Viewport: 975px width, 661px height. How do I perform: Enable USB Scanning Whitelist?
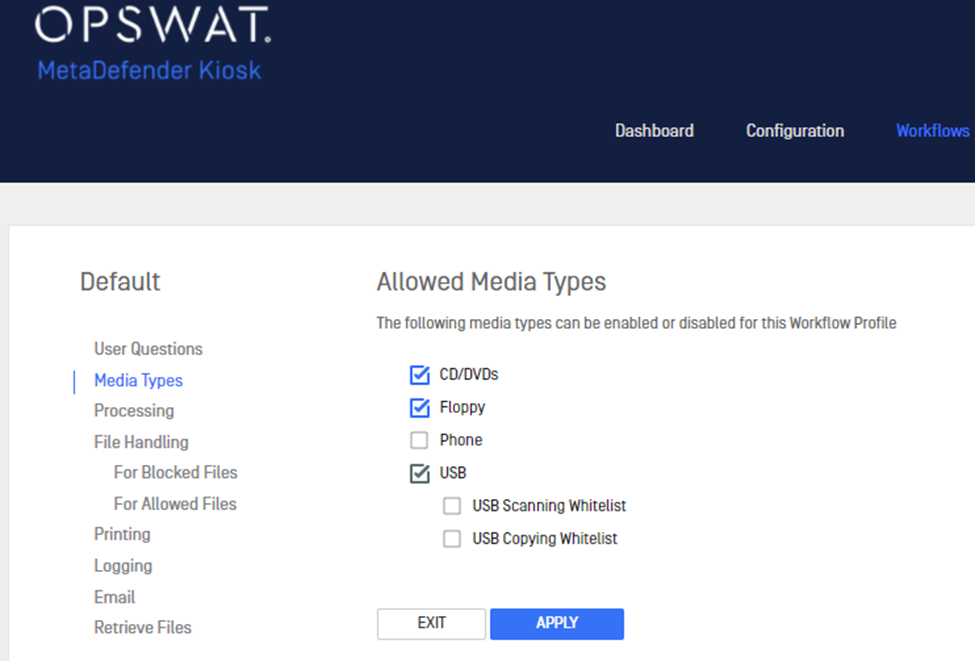point(452,506)
